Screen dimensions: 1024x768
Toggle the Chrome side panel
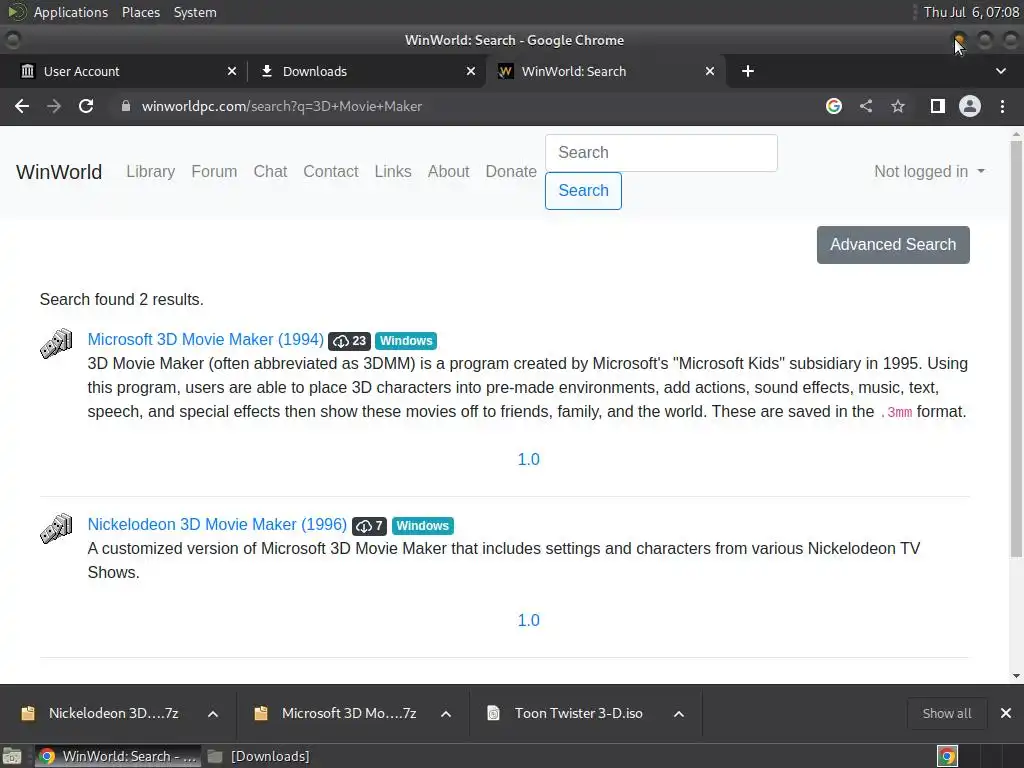pyautogui.click(x=937, y=106)
